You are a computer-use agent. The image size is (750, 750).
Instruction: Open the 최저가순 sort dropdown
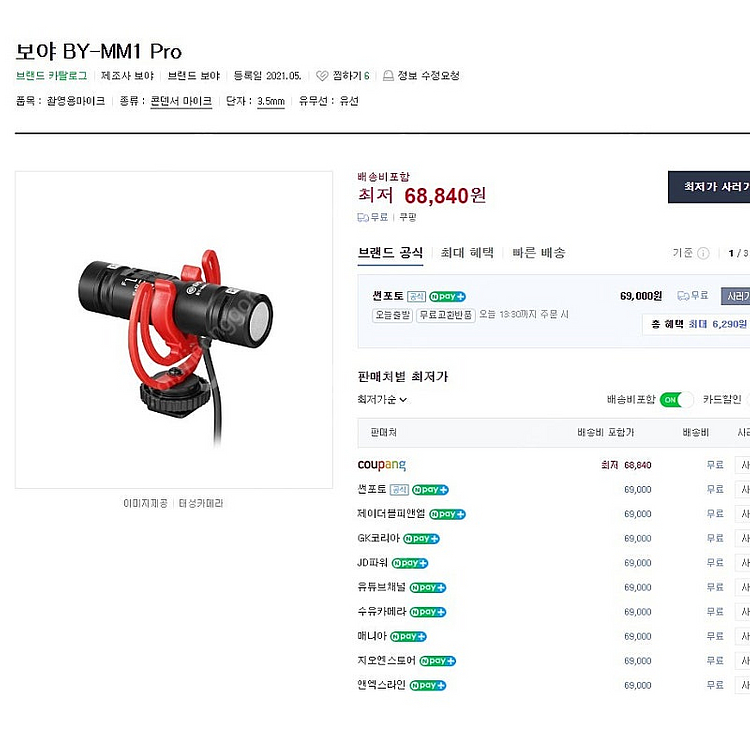(382, 399)
